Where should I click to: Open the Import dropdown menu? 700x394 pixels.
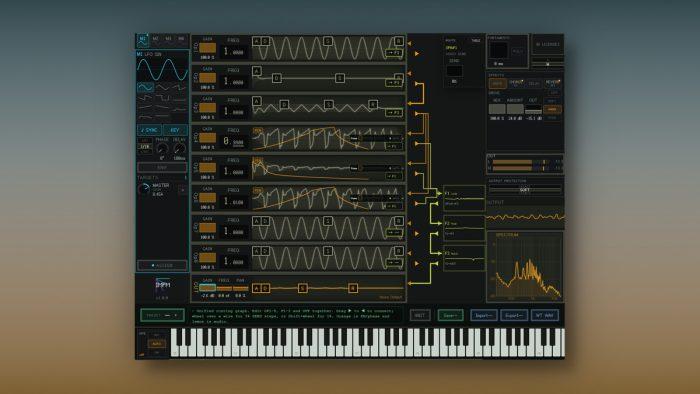click(x=483, y=315)
